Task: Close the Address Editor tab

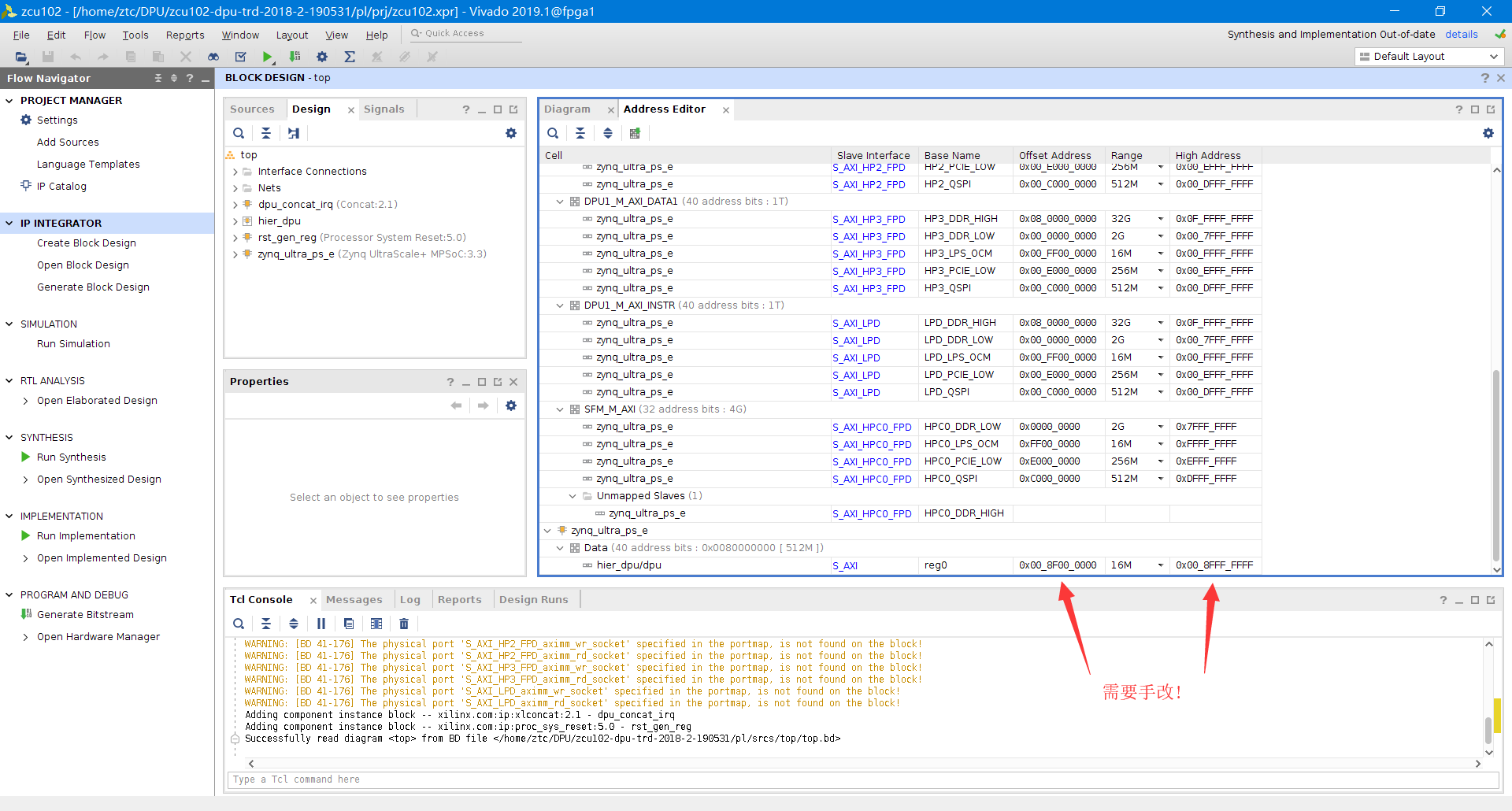Action: click(x=726, y=110)
